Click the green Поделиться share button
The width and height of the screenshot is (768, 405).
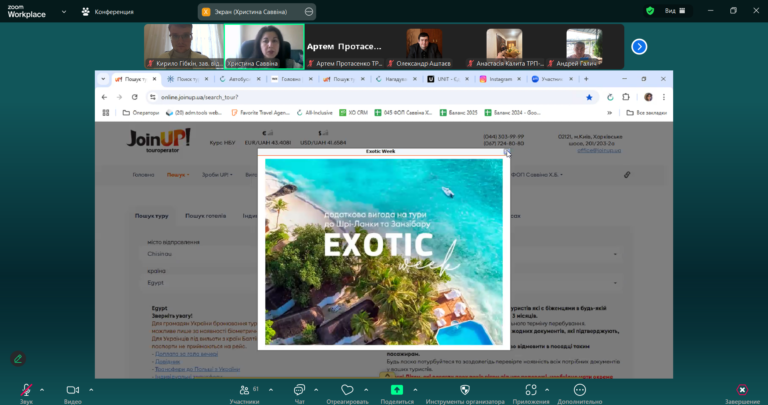pos(397,390)
